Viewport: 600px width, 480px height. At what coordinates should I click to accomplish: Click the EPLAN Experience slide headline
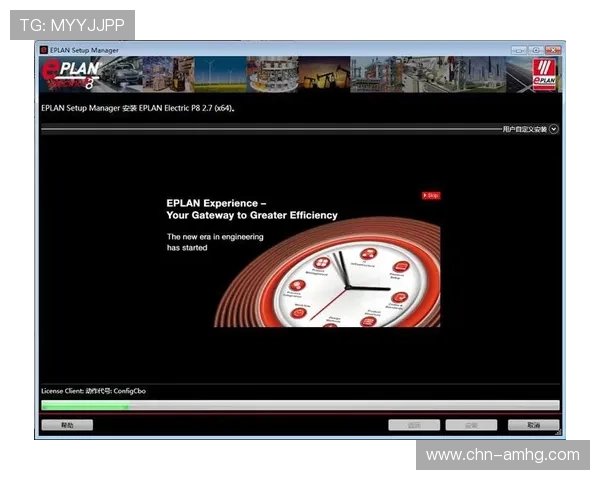point(252,209)
